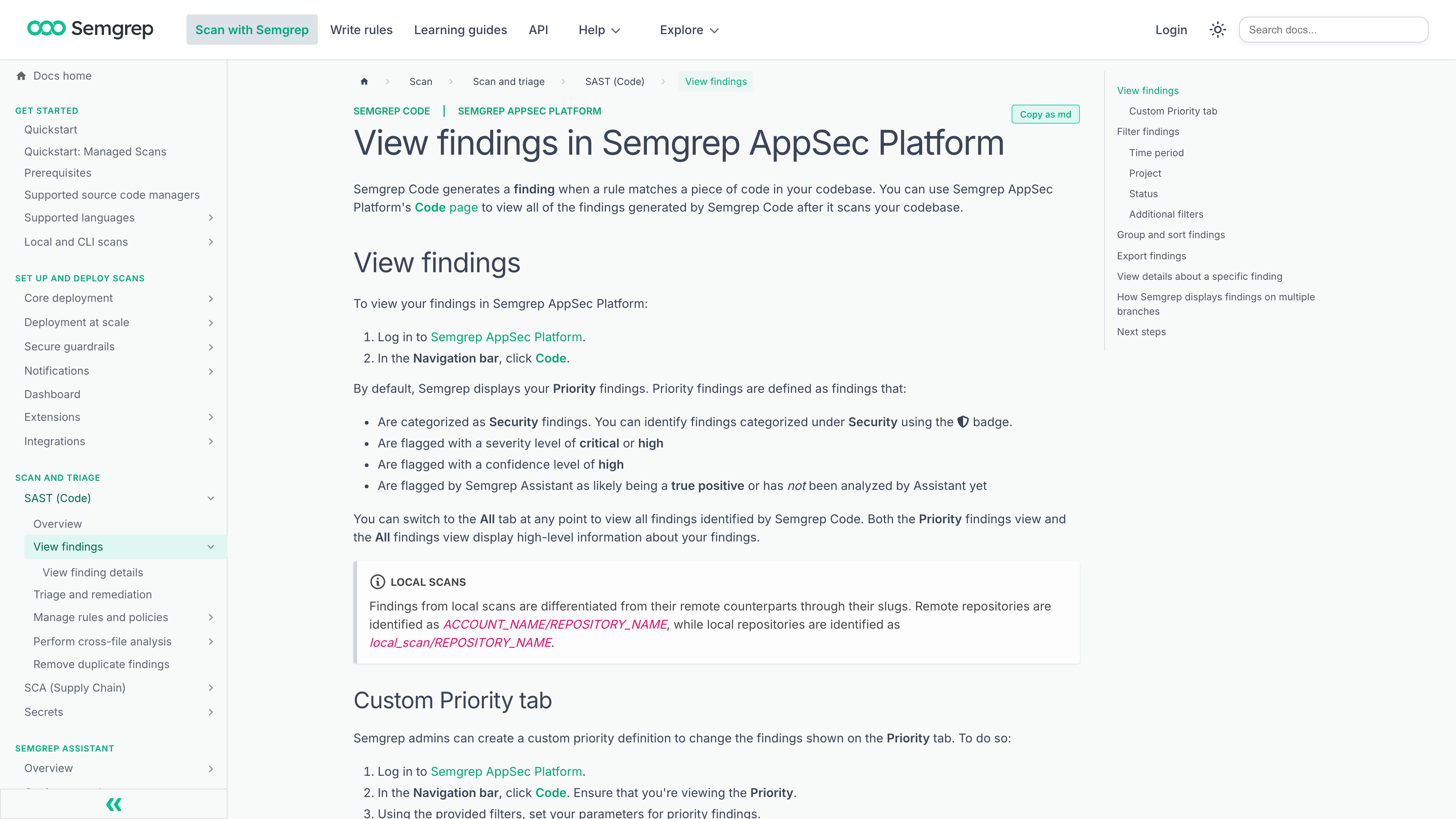Click the breadcrumb home icon
This screenshot has height=819, width=1456.
(364, 82)
